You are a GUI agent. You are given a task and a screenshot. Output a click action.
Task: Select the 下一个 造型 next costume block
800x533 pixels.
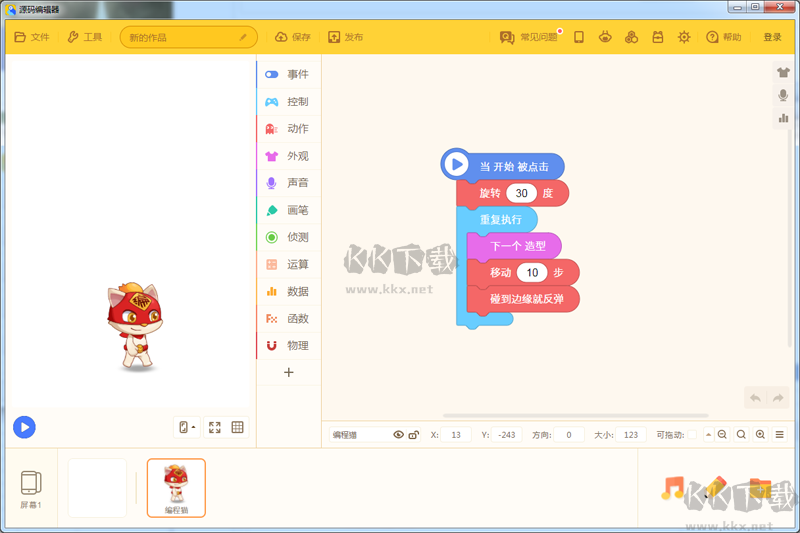pos(514,246)
